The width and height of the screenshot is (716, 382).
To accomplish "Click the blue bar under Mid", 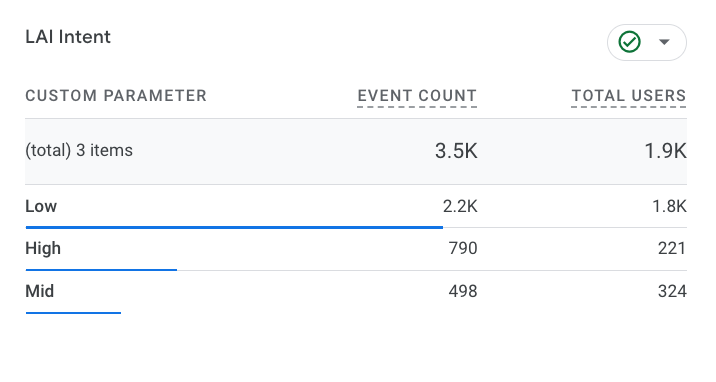I will (73, 313).
